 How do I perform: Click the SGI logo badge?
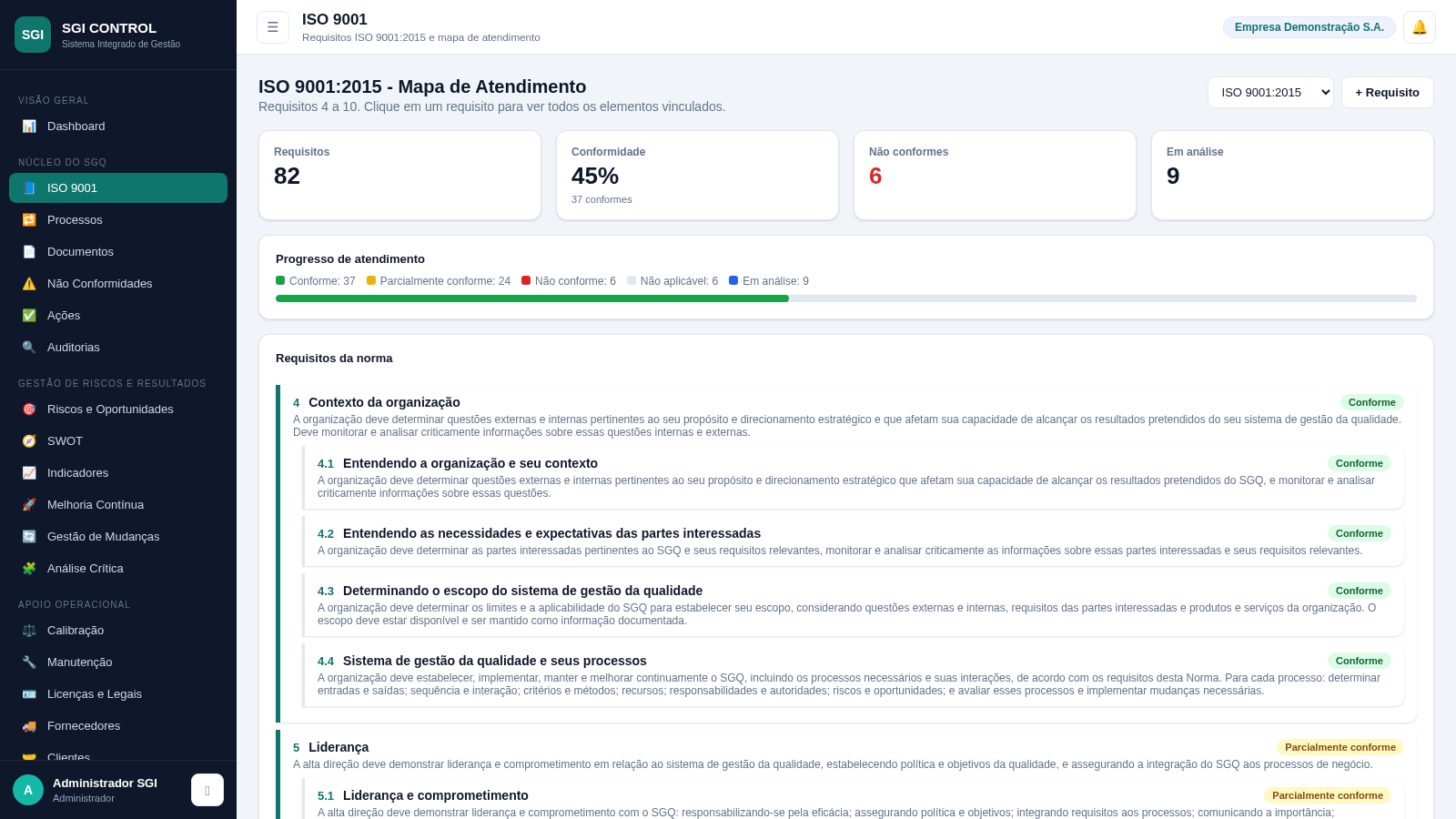click(33, 35)
